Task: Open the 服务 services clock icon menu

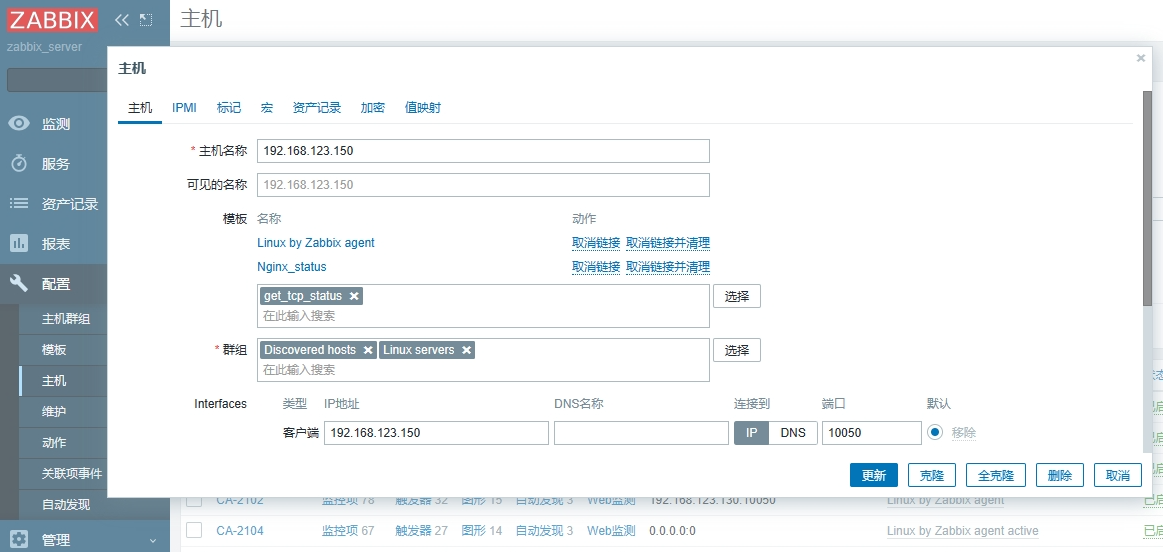Action: click(19, 164)
